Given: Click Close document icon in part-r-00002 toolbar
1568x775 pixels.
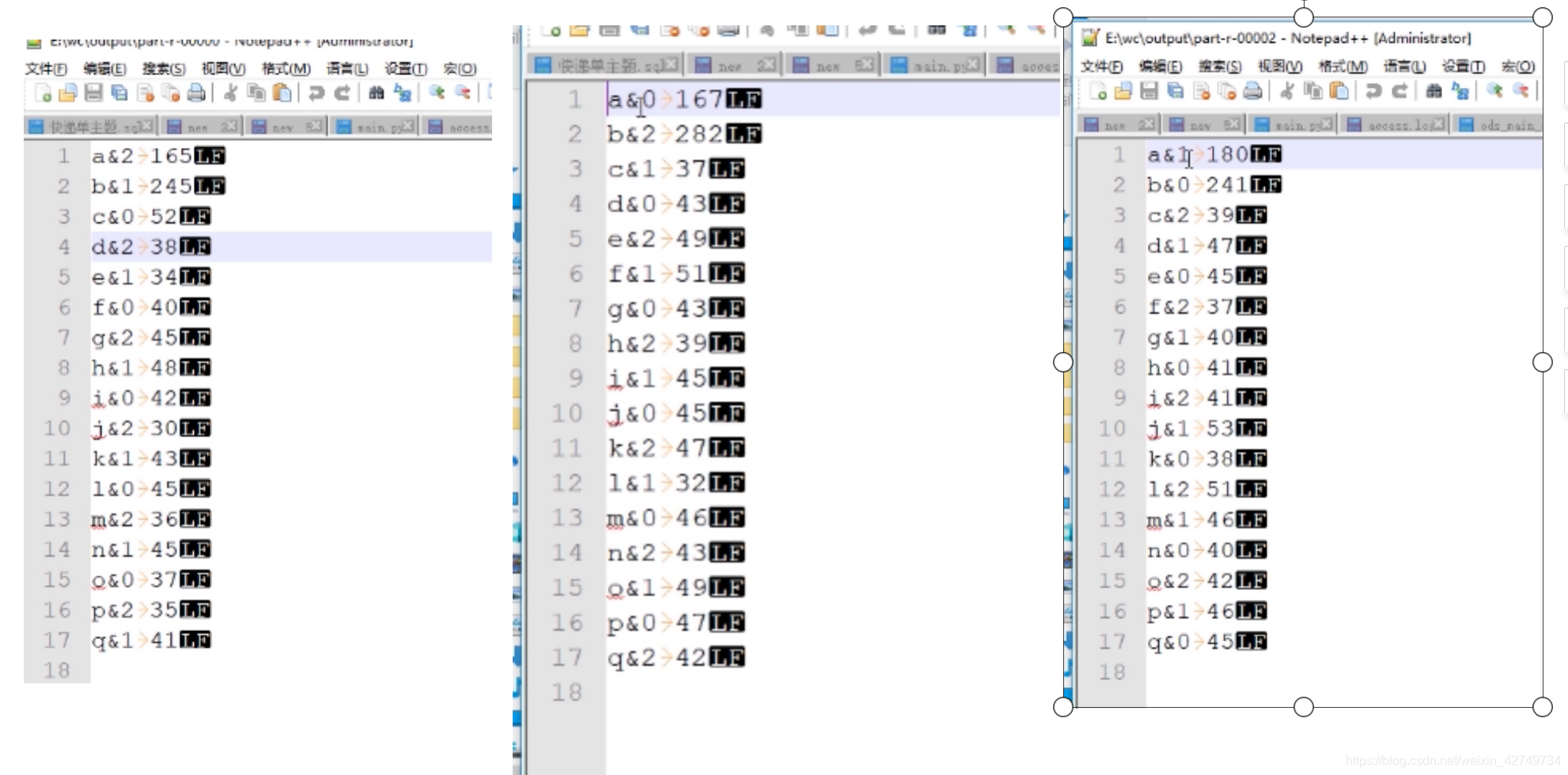Looking at the screenshot, I should click(x=1202, y=92).
